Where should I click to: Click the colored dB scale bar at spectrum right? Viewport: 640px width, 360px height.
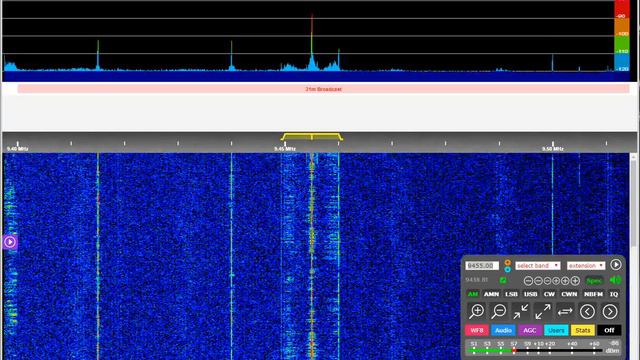[622, 36]
